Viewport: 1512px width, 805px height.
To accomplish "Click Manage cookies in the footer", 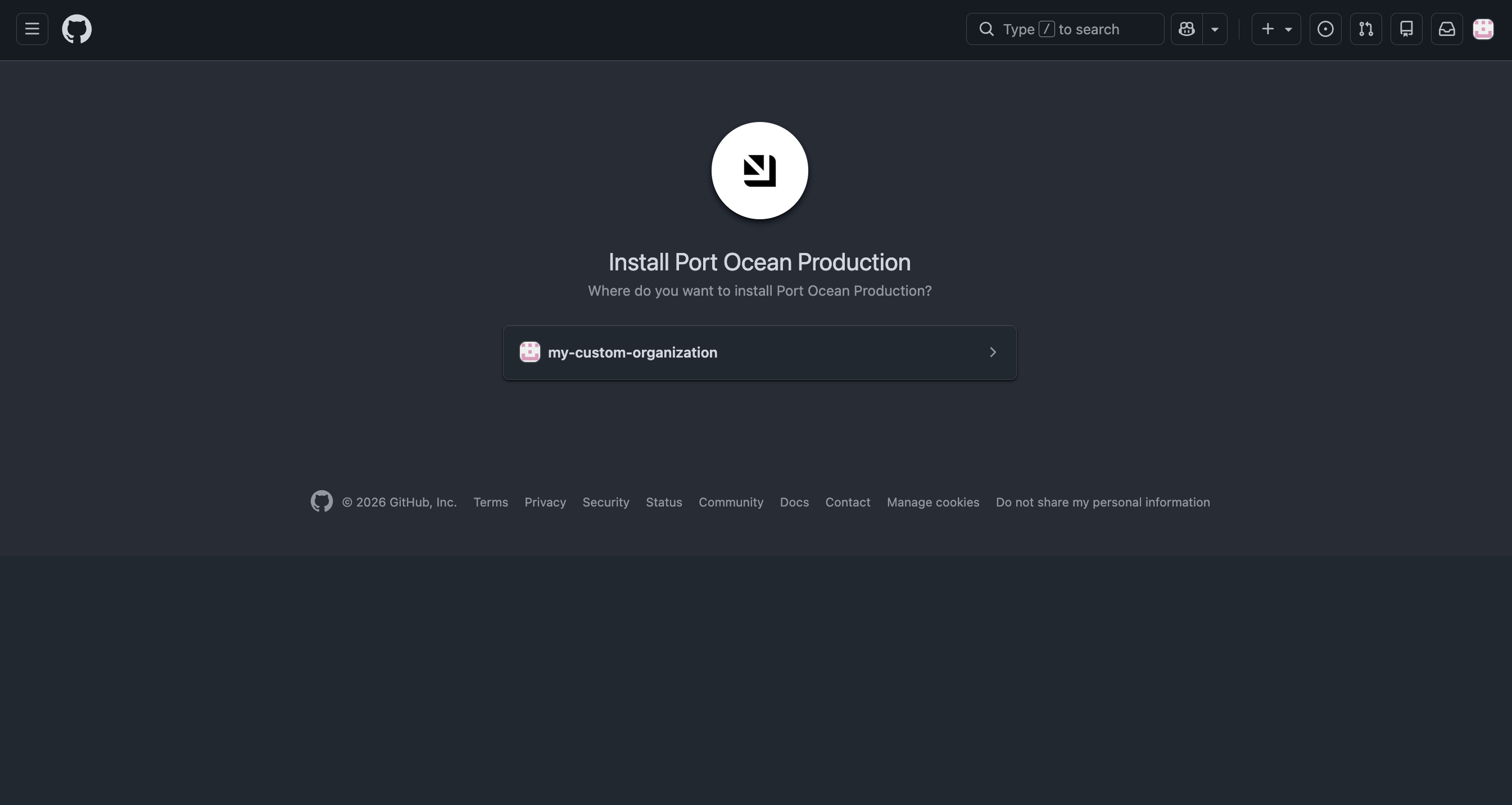I will [x=932, y=502].
